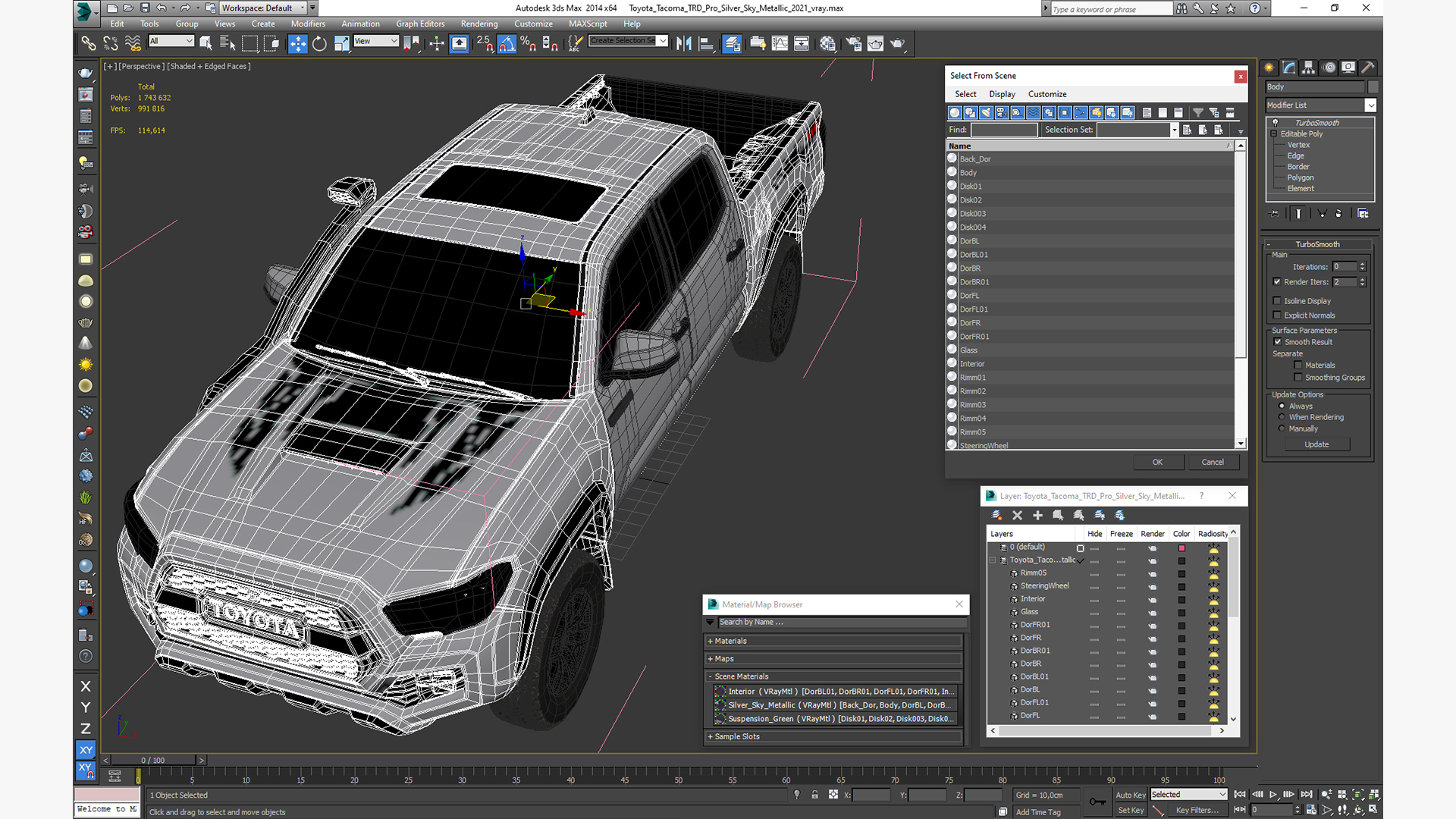The image size is (1456, 819).
Task: Click OK in Select From Scene dialog
Action: (x=1157, y=462)
